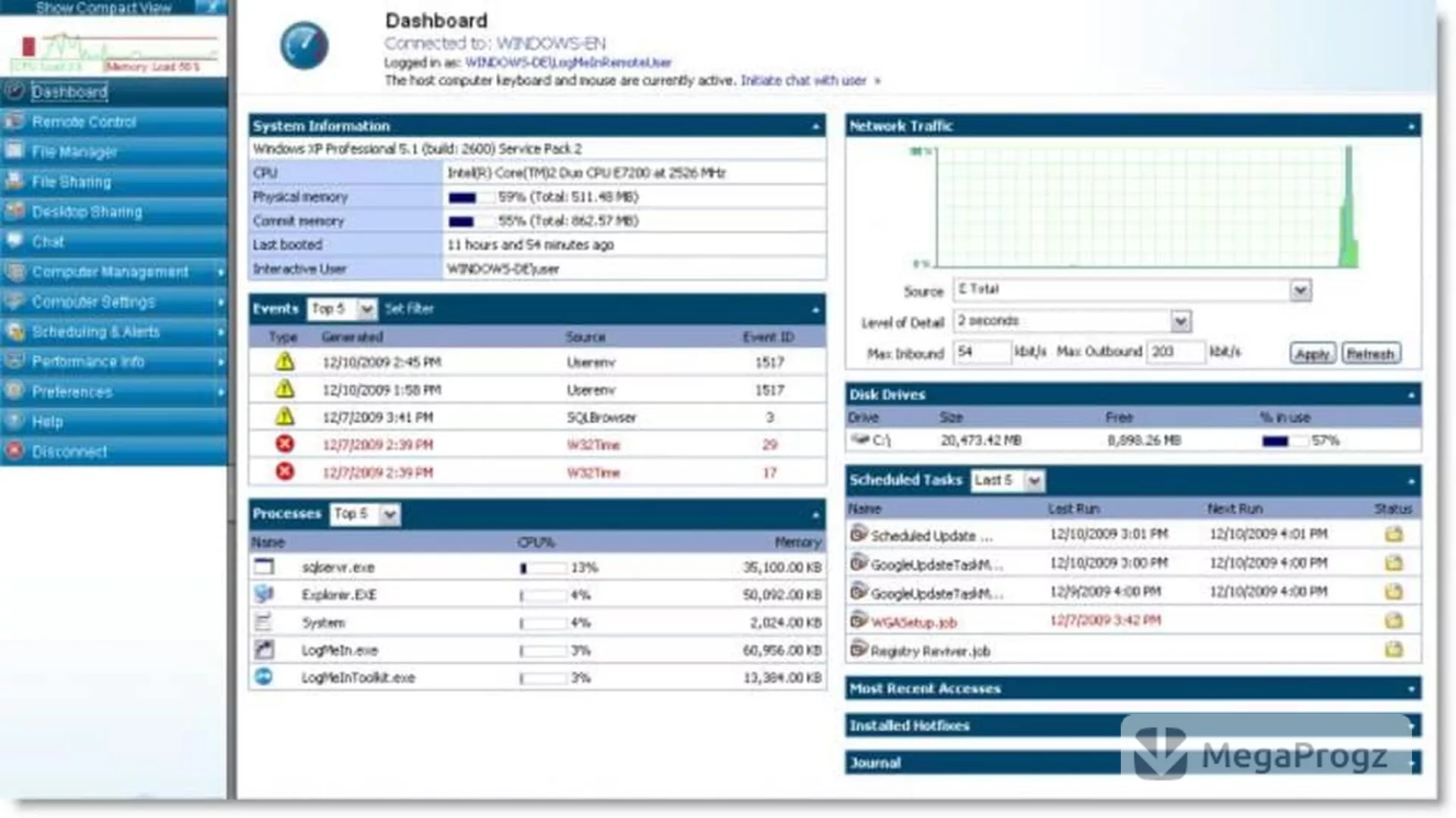Screen dimensions: 1456x818
Task: Expand the Most Recent Accesses panel
Action: [1411, 689]
